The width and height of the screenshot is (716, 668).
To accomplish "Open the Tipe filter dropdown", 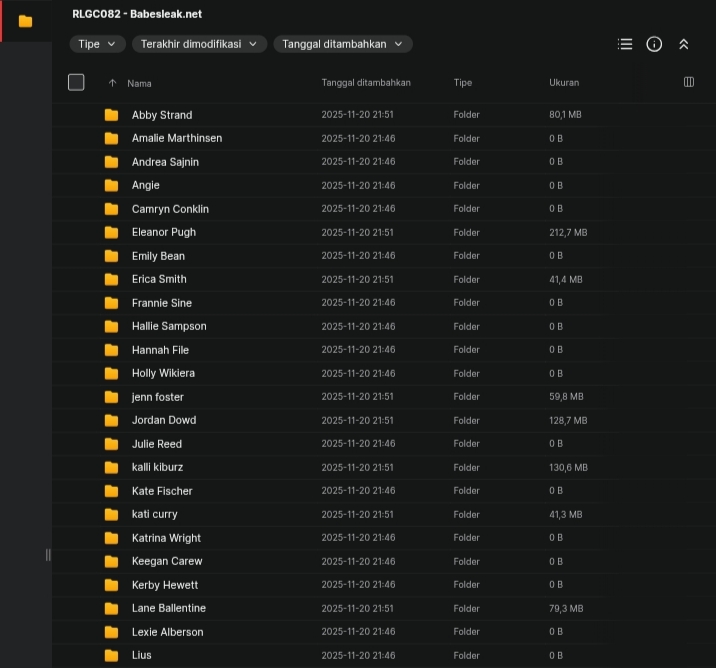I will coord(97,44).
